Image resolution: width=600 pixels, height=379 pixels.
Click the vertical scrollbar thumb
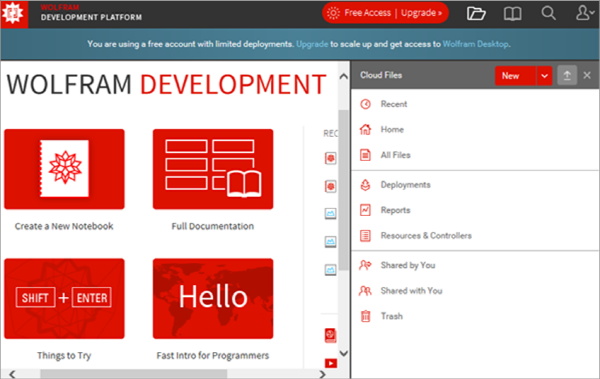click(344, 190)
